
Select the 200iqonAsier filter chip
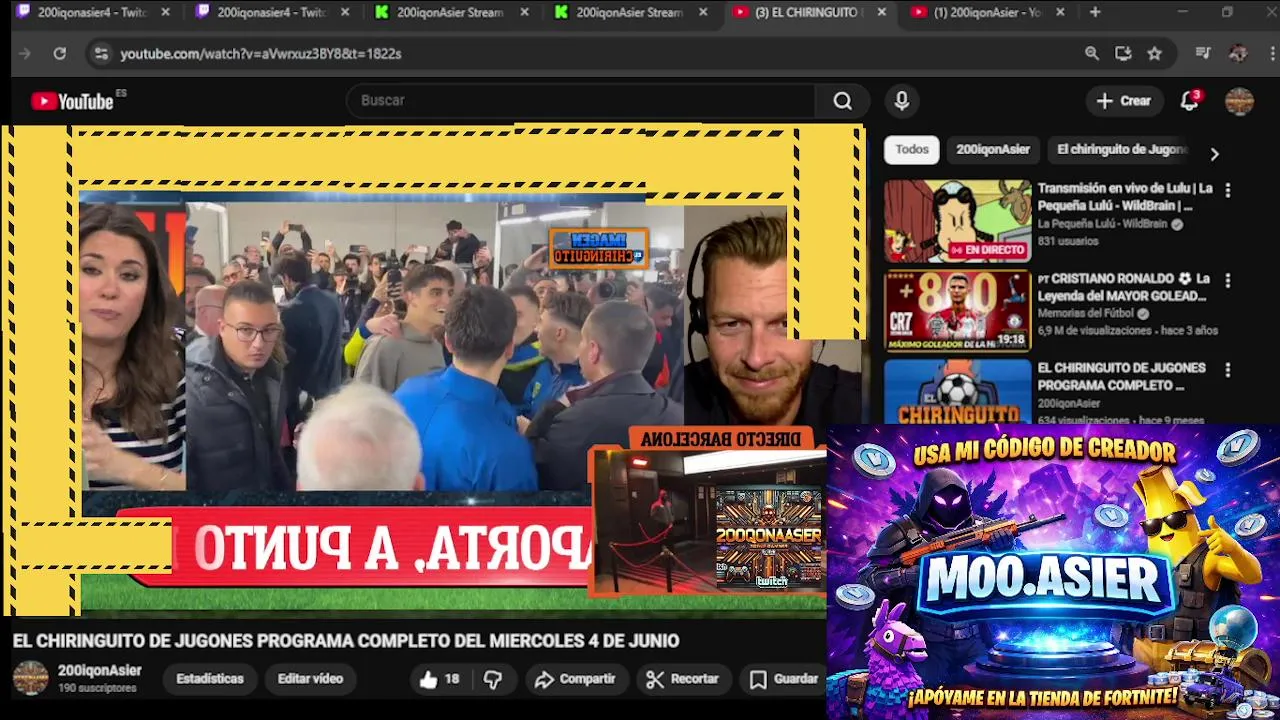[993, 150]
